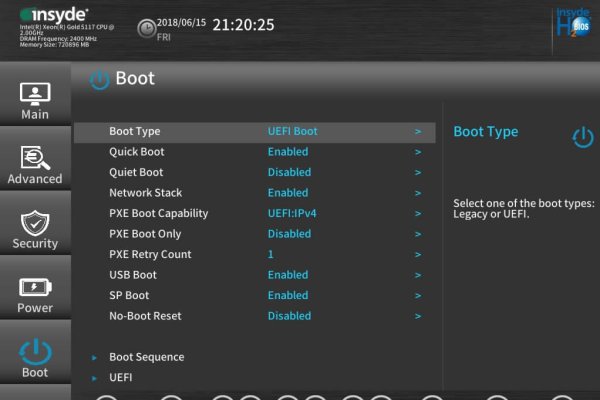
Task: Switch to the Boot tab label
Action: tap(35, 372)
